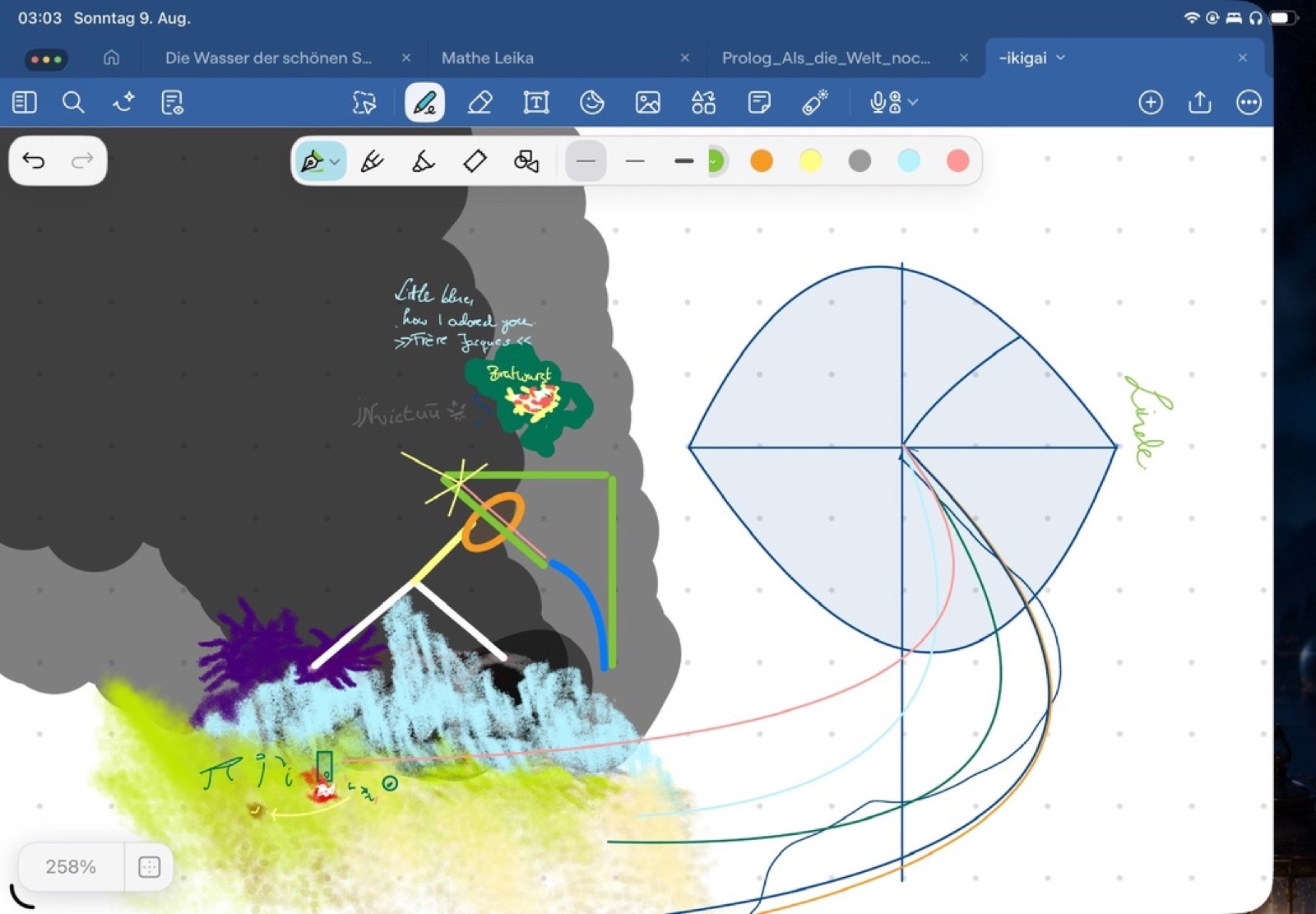This screenshot has height=914, width=1316.
Task: Select the text box tool
Action: (x=536, y=102)
